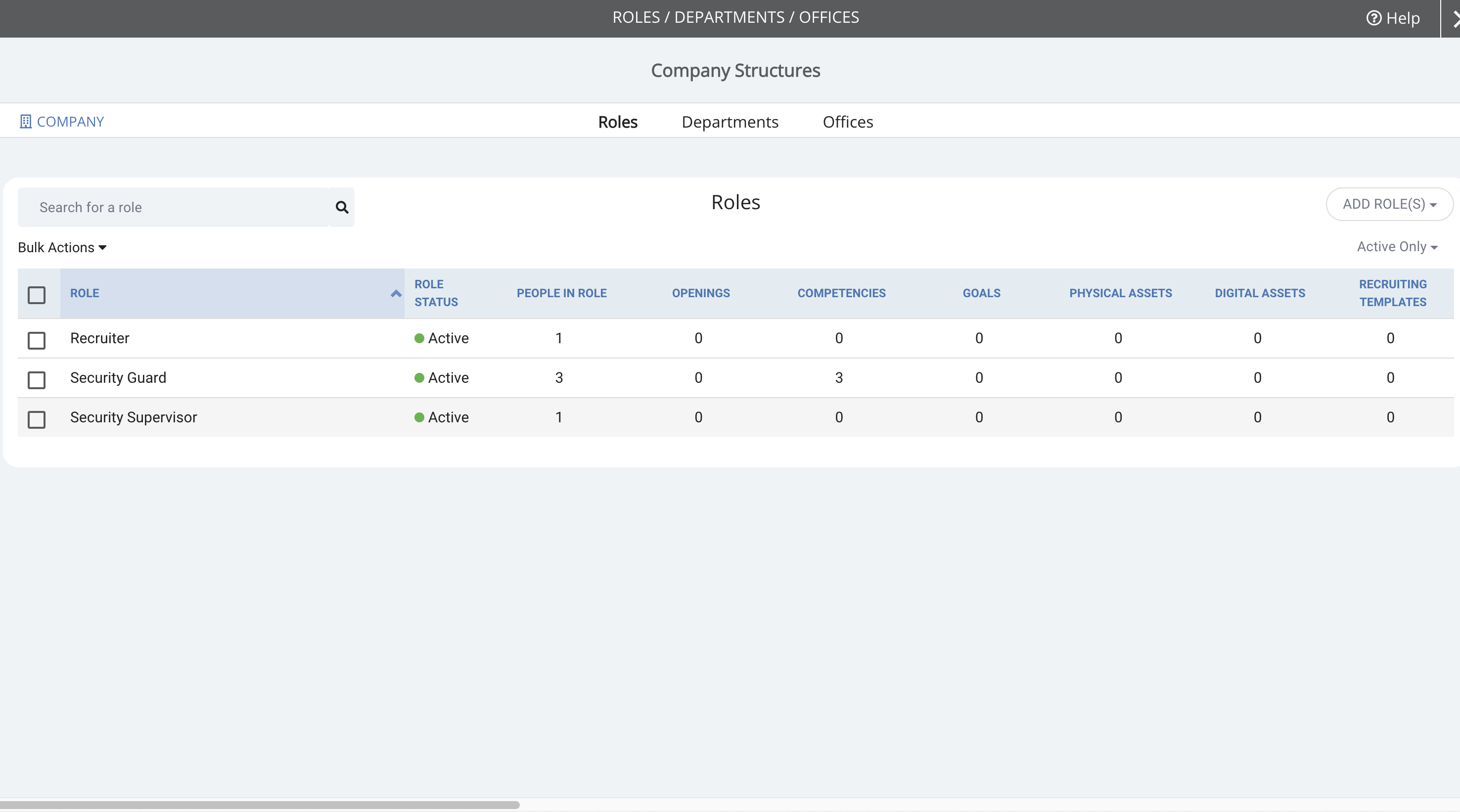Check the Security Guard row checkbox
1460x812 pixels.
[x=37, y=380]
